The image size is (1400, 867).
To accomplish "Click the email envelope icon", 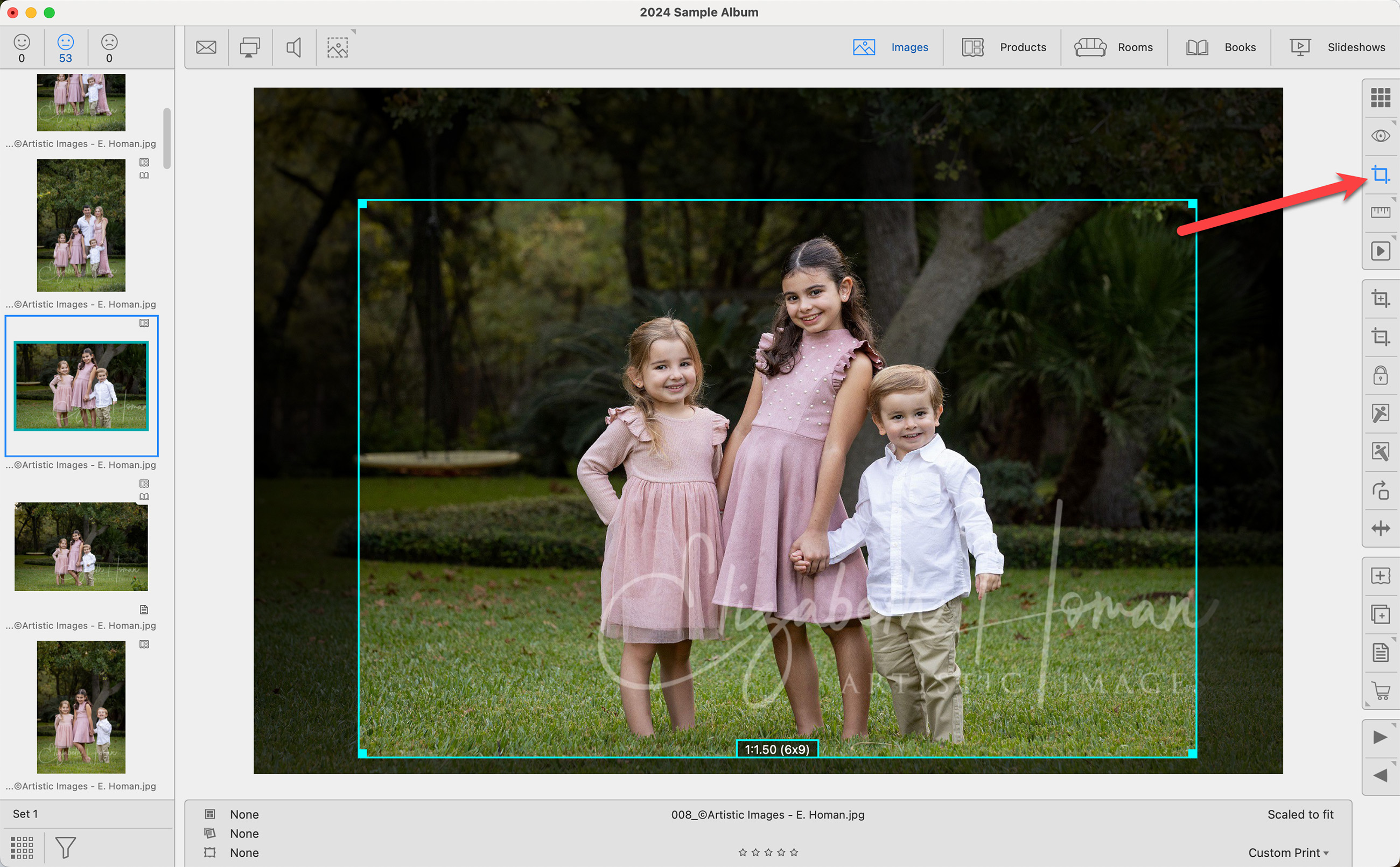I will pyautogui.click(x=206, y=47).
